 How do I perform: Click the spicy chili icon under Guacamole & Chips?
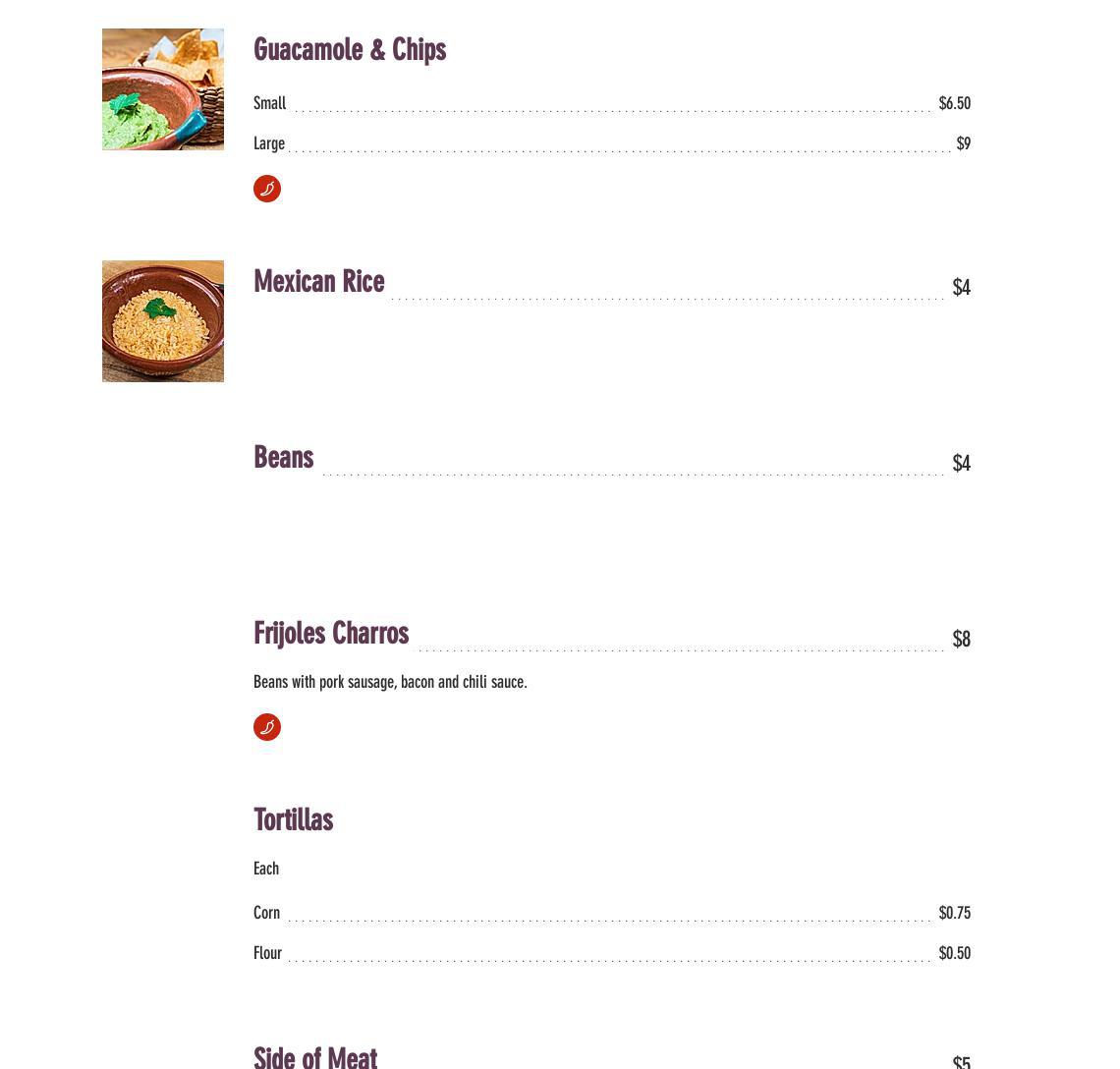[267, 189]
